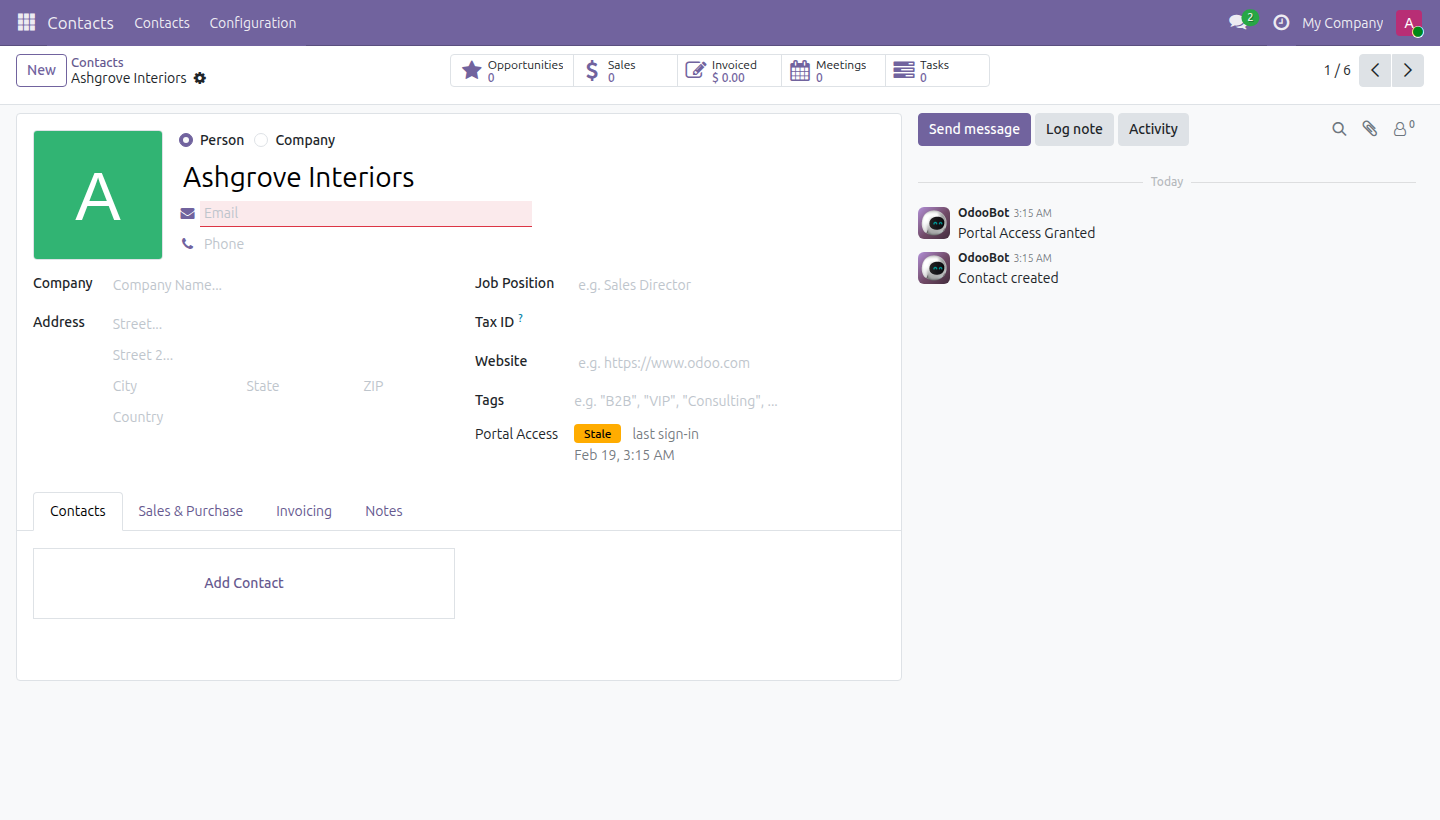Click the Activity button
The height and width of the screenshot is (820, 1440).
[x=1153, y=129]
